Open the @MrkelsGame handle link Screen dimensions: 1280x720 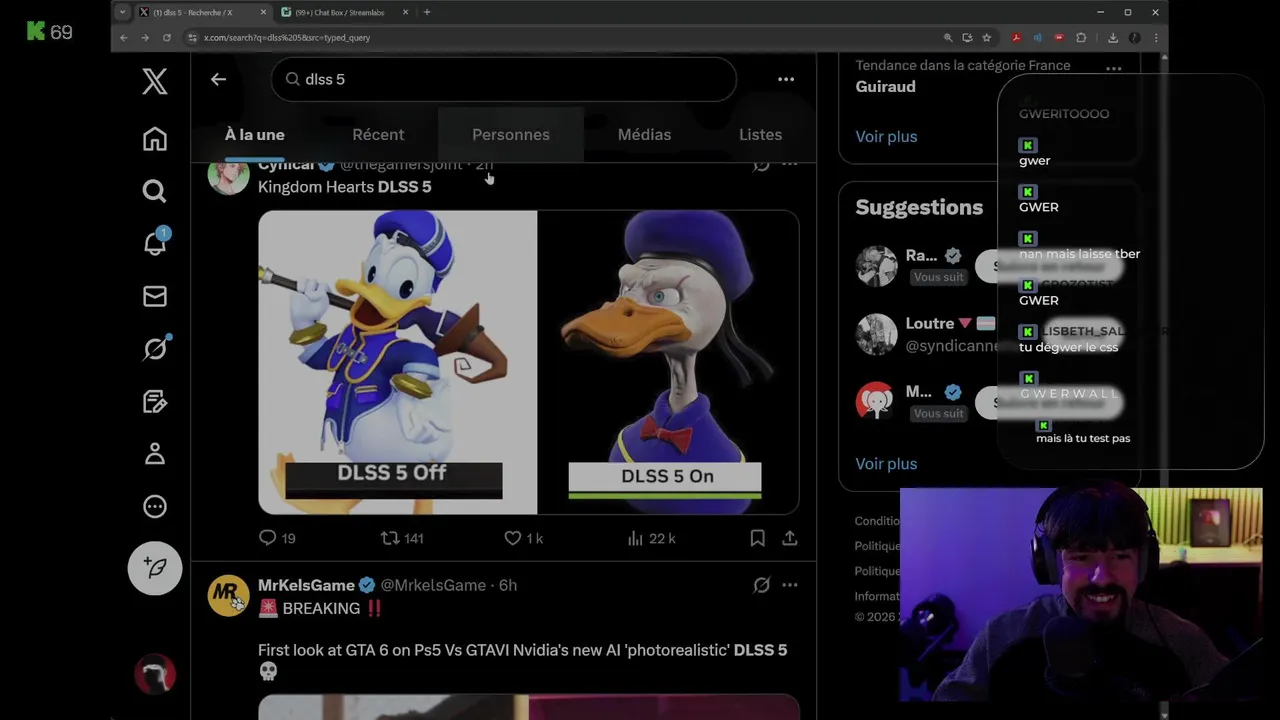click(433, 585)
